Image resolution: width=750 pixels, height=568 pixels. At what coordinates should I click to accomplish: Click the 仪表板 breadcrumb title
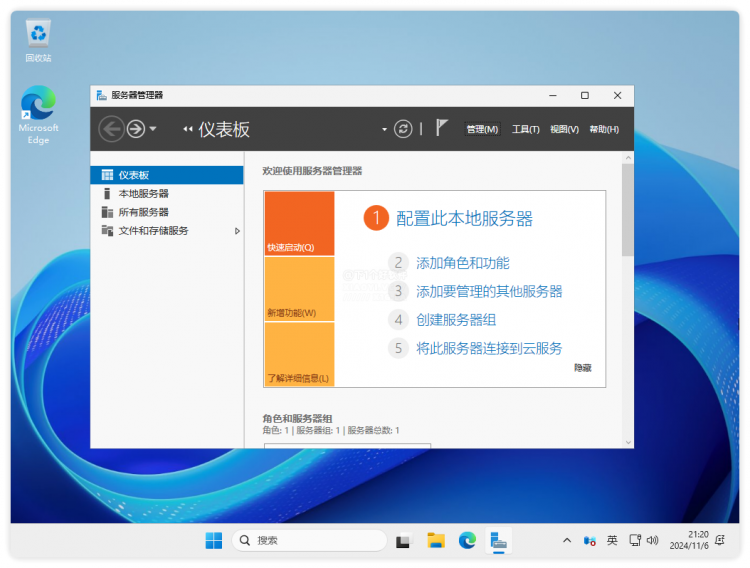point(224,129)
